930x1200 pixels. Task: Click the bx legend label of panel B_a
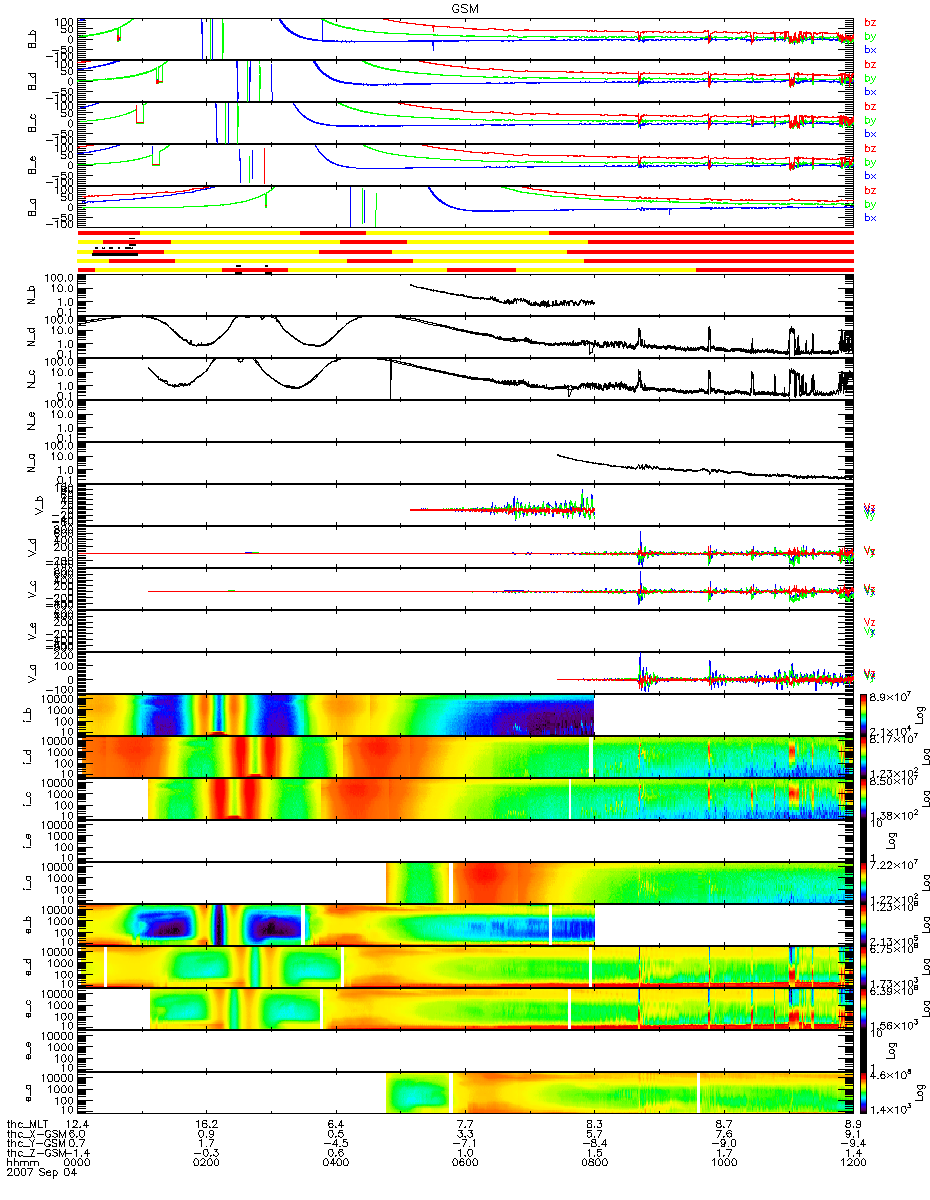[870, 217]
